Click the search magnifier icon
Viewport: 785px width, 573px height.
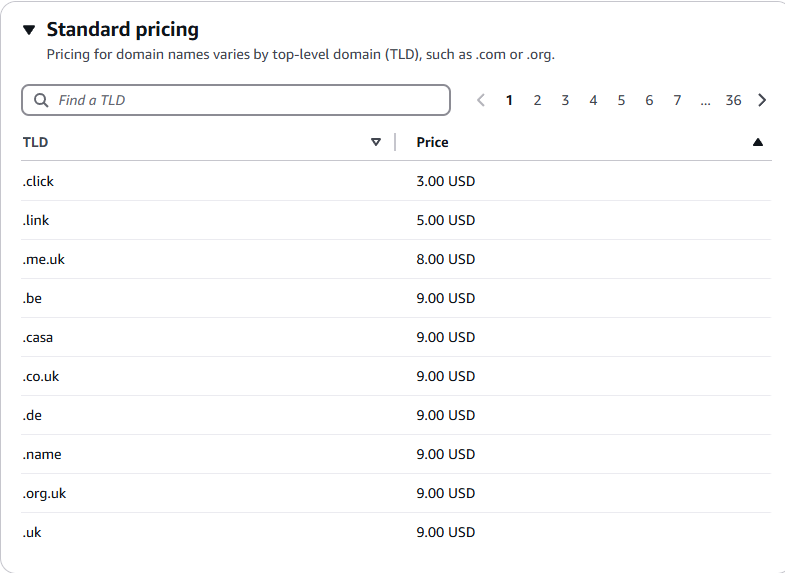(x=41, y=100)
